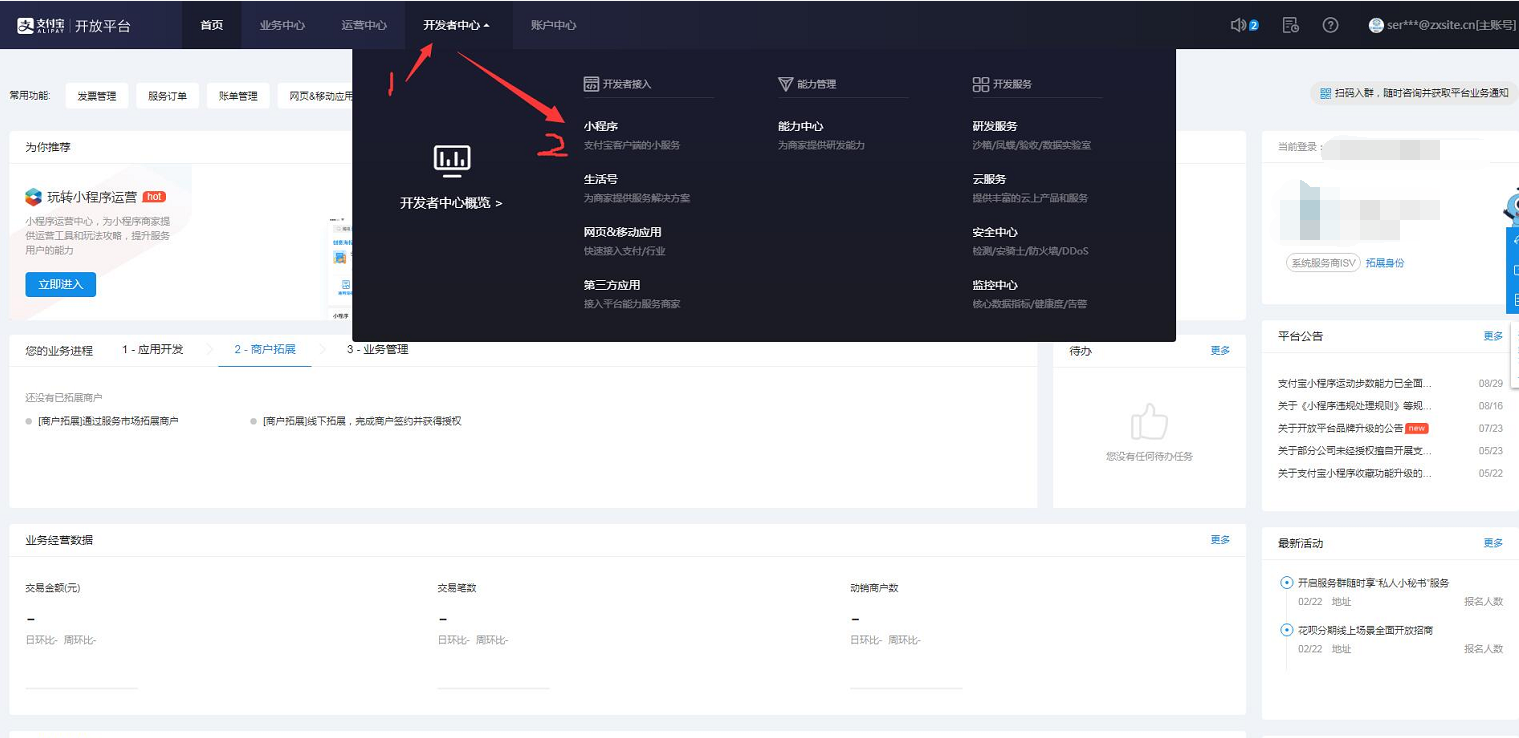Click the 玩转小程序运营 cube icon
The image size is (1519, 738).
tap(34, 197)
